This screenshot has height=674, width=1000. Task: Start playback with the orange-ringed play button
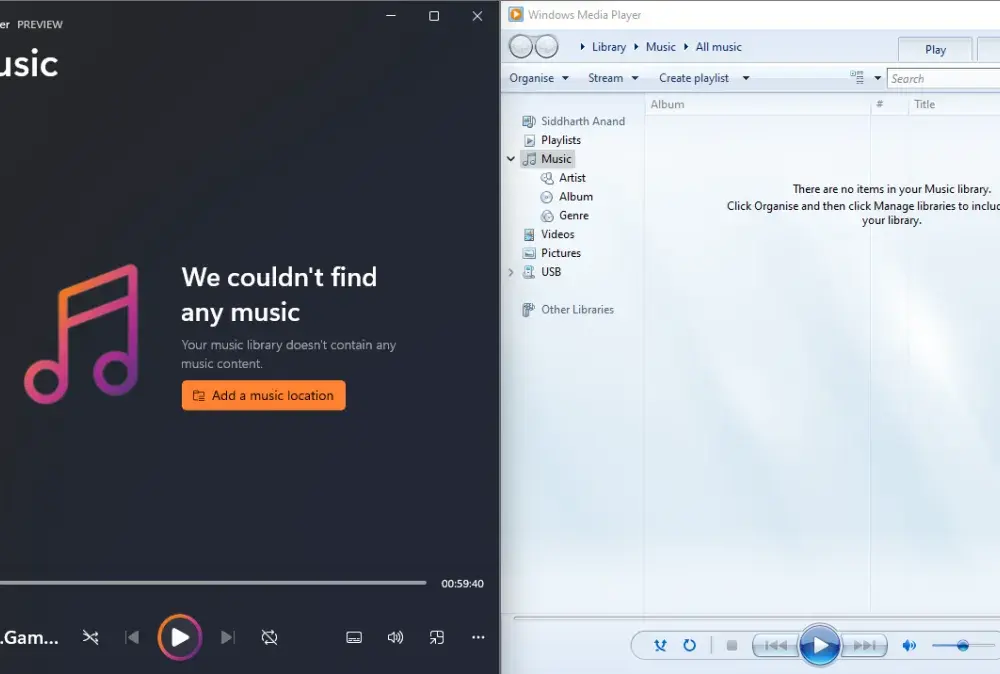(180, 637)
